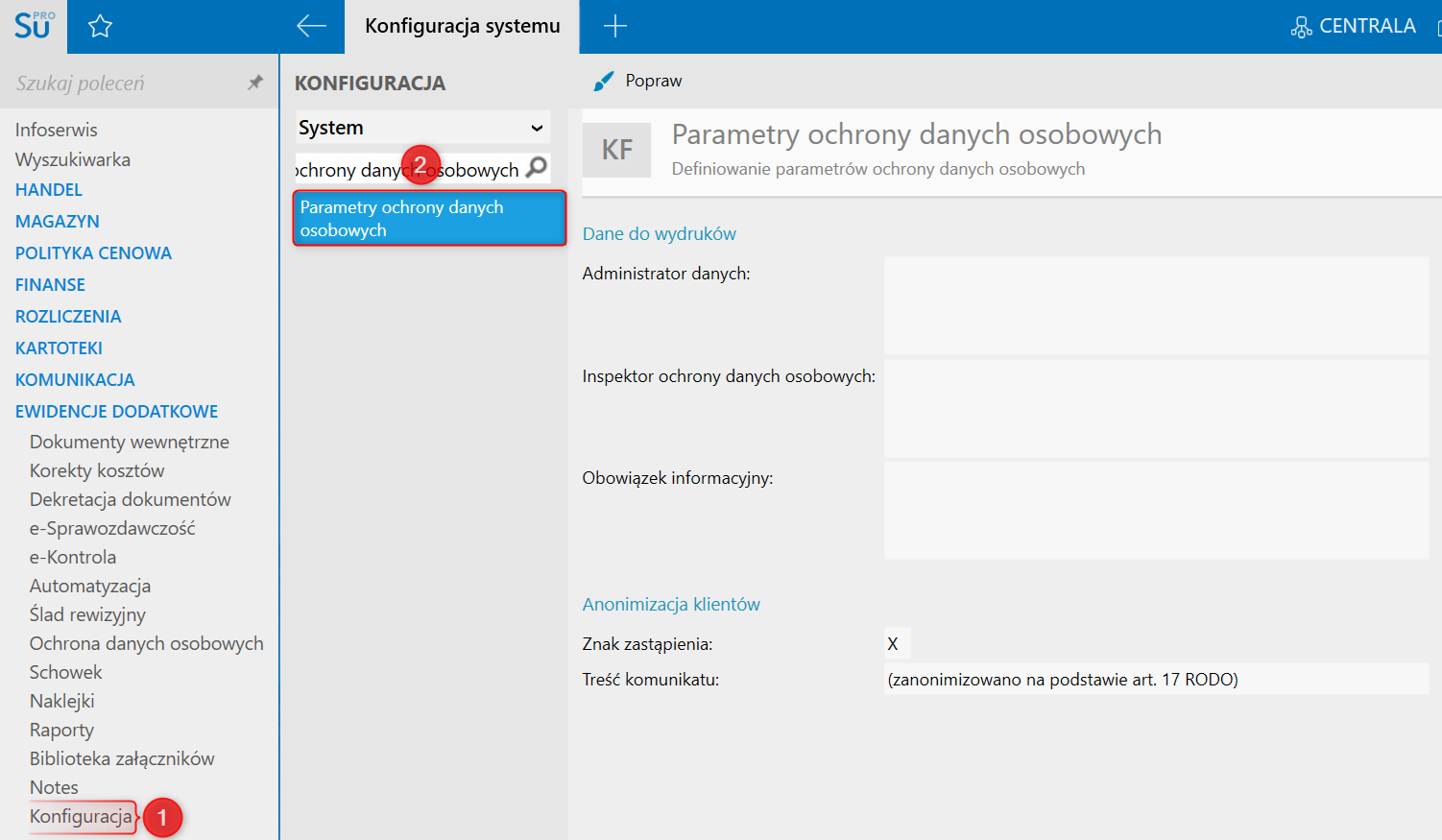This screenshot has width=1442, height=840.
Task: Click the pin icon in search bar
Action: tap(255, 83)
